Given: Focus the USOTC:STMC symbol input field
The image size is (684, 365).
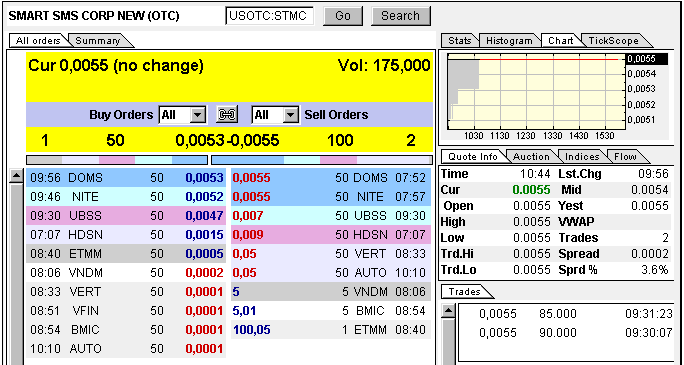Looking at the screenshot, I should click(270, 16).
